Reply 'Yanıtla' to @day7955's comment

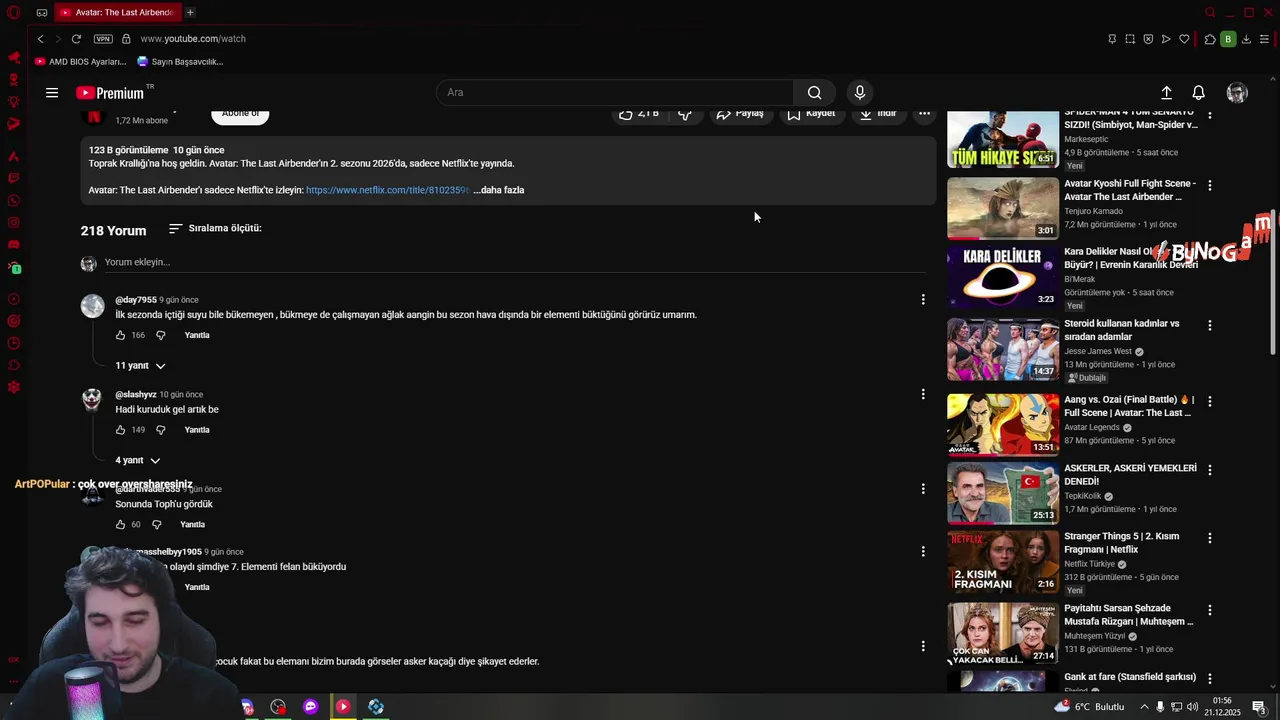click(x=197, y=335)
